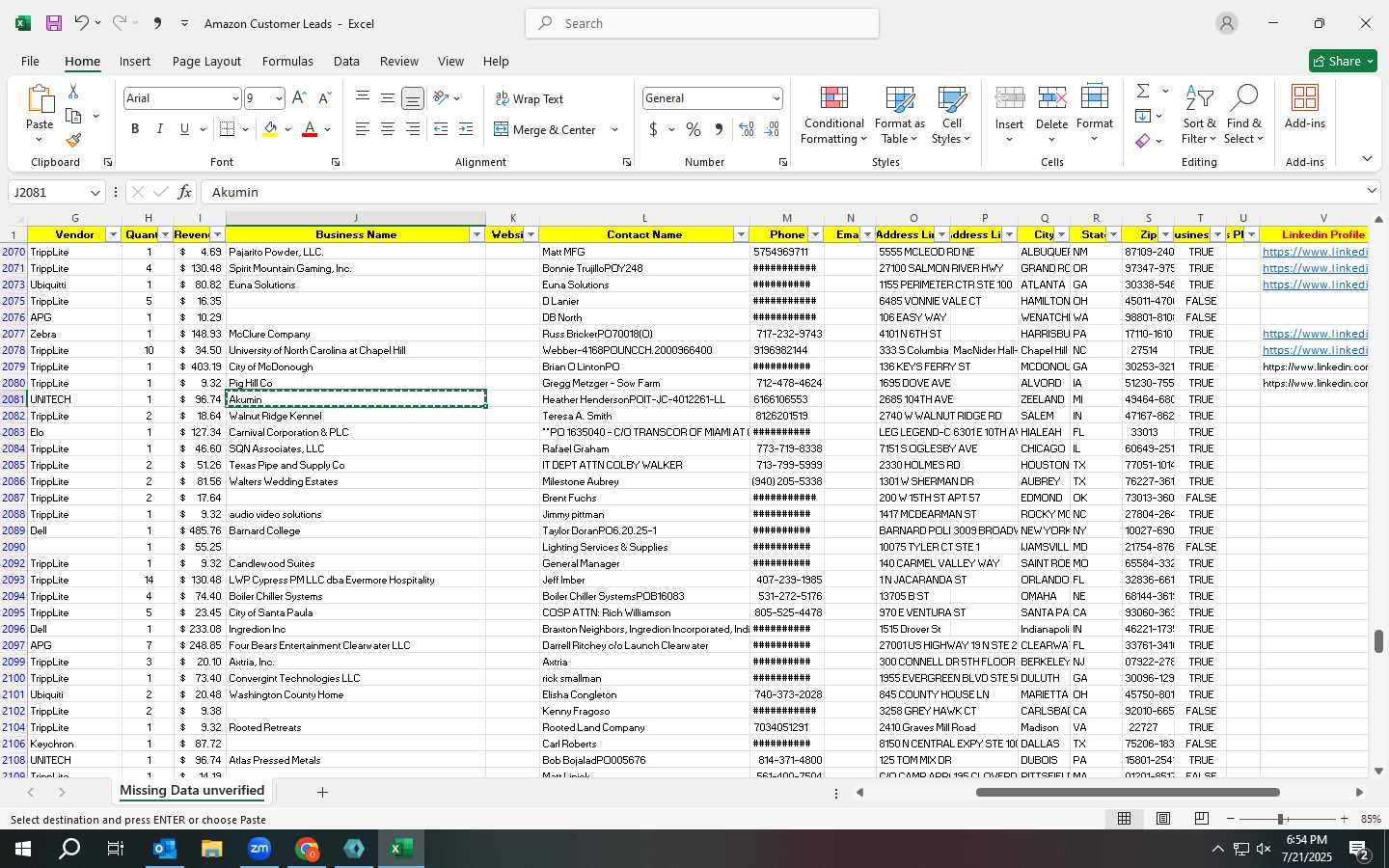Toggle Wrap Text
Viewport: 1389px width, 868px height.
coord(529,98)
